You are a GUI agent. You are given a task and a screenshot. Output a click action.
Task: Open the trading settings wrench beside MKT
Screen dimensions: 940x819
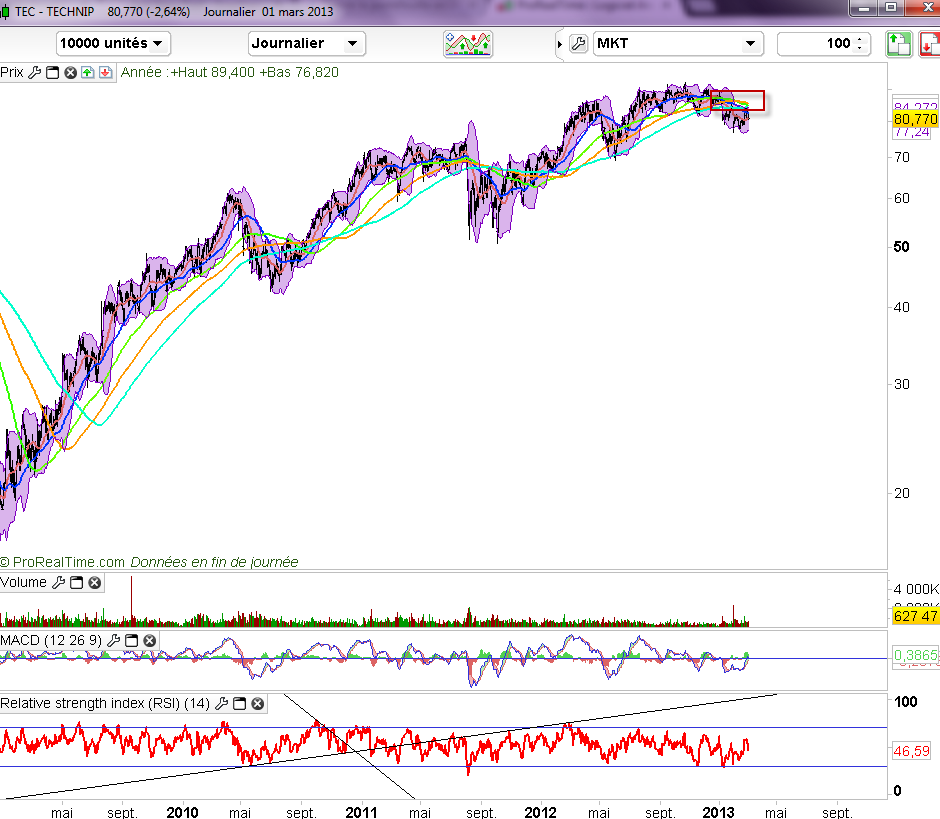tap(578, 44)
